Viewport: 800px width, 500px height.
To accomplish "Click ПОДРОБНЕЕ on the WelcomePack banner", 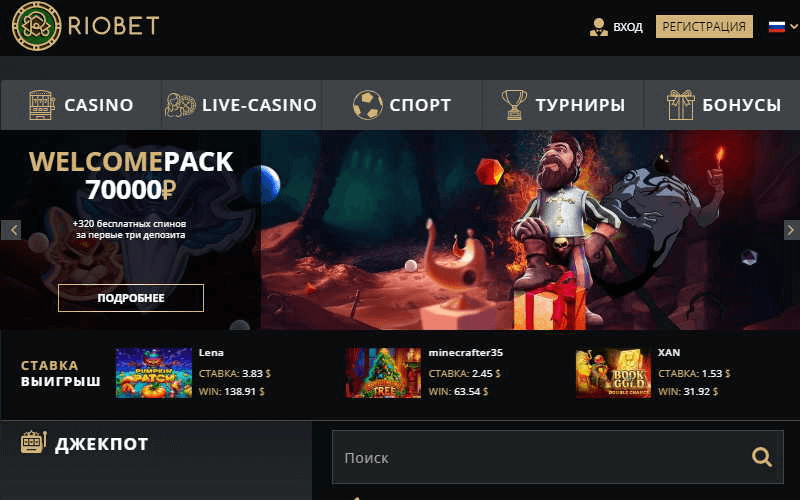I will [x=131, y=298].
